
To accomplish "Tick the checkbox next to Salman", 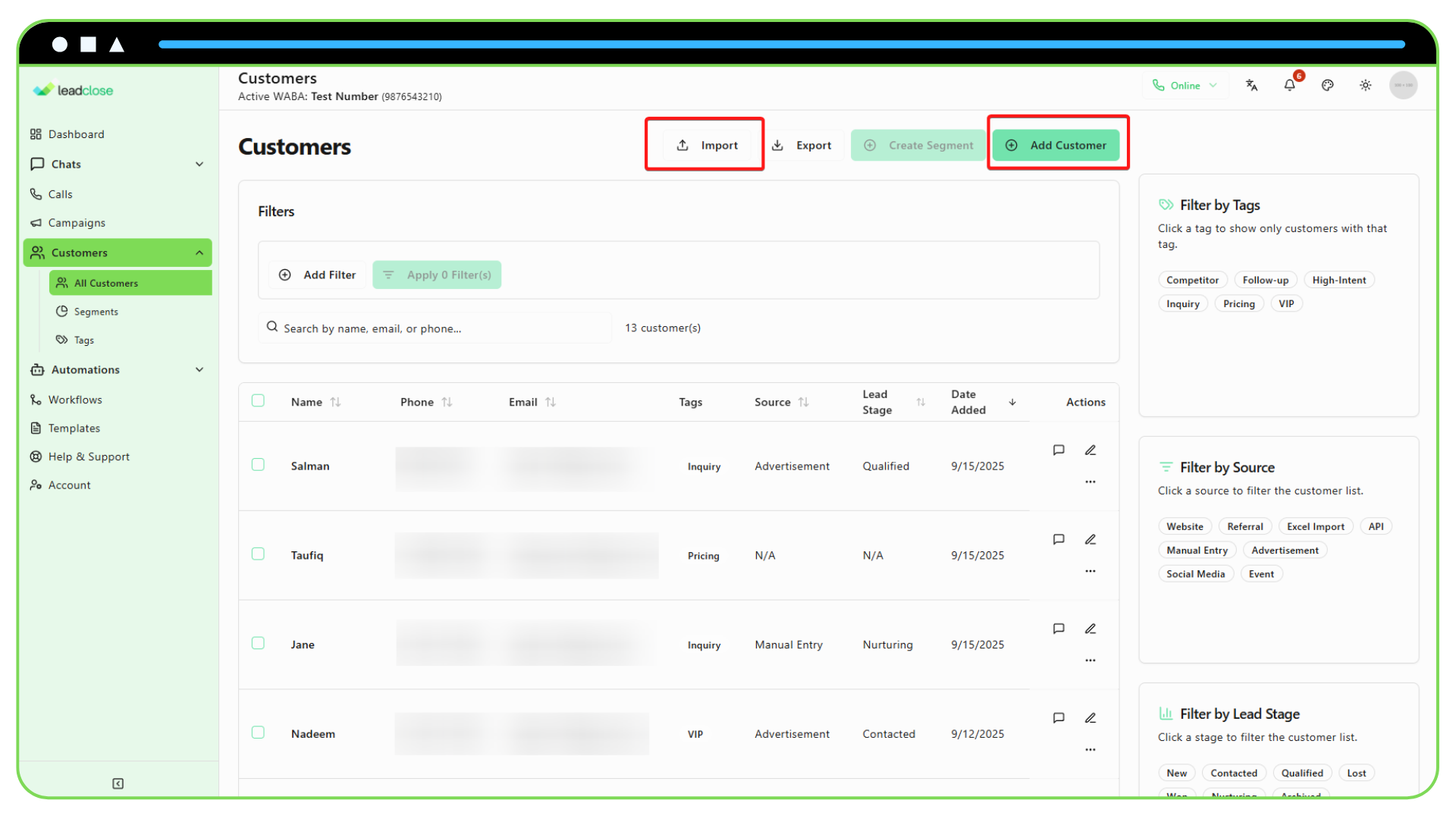I will pyautogui.click(x=258, y=464).
